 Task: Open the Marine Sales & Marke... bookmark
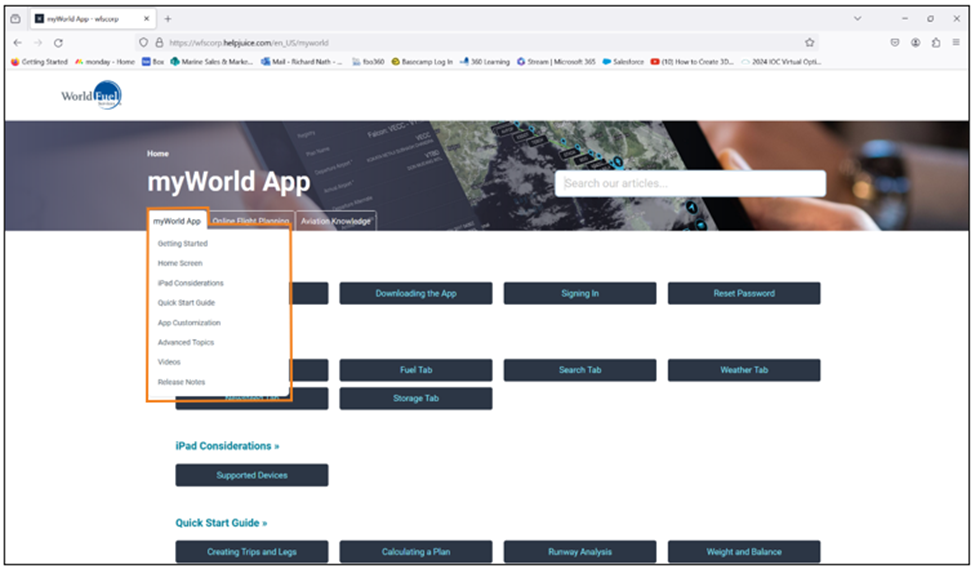(x=212, y=62)
